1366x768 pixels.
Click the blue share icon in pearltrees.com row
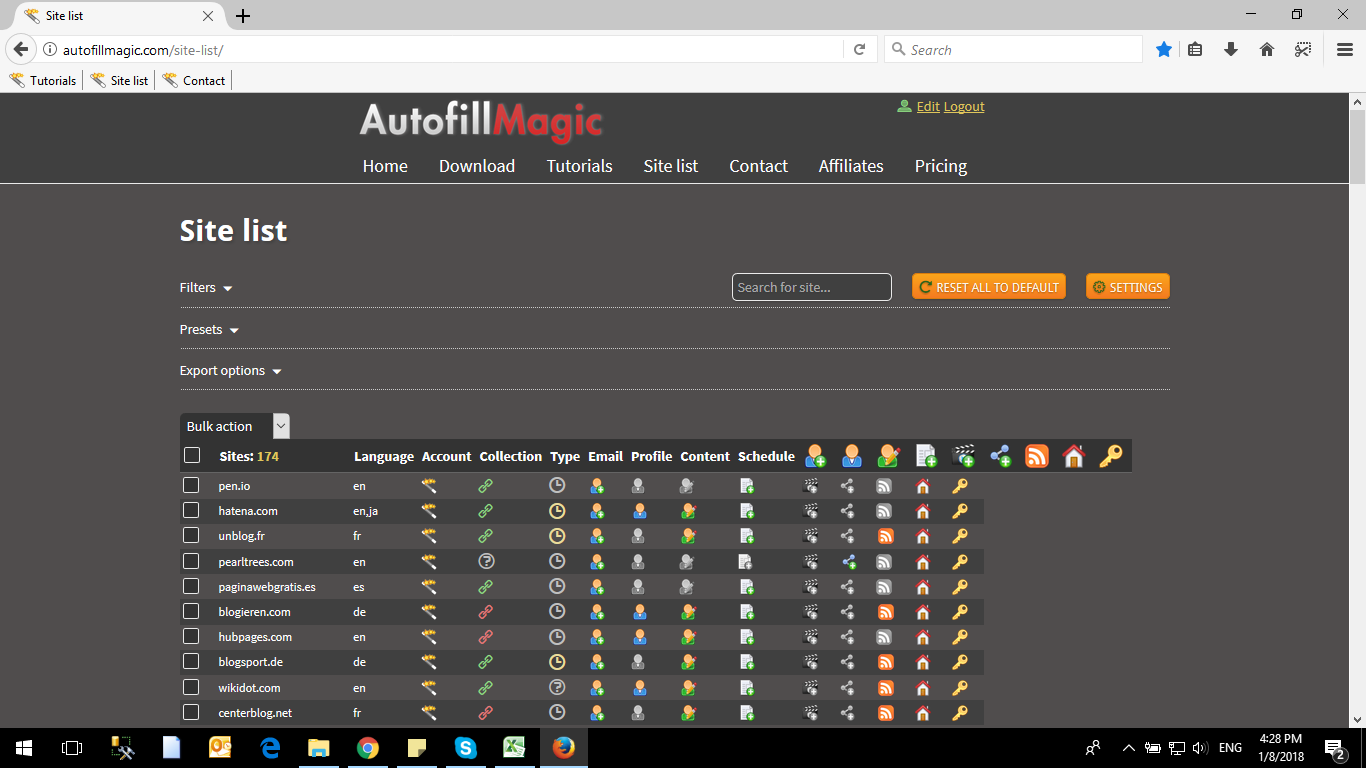(x=848, y=561)
